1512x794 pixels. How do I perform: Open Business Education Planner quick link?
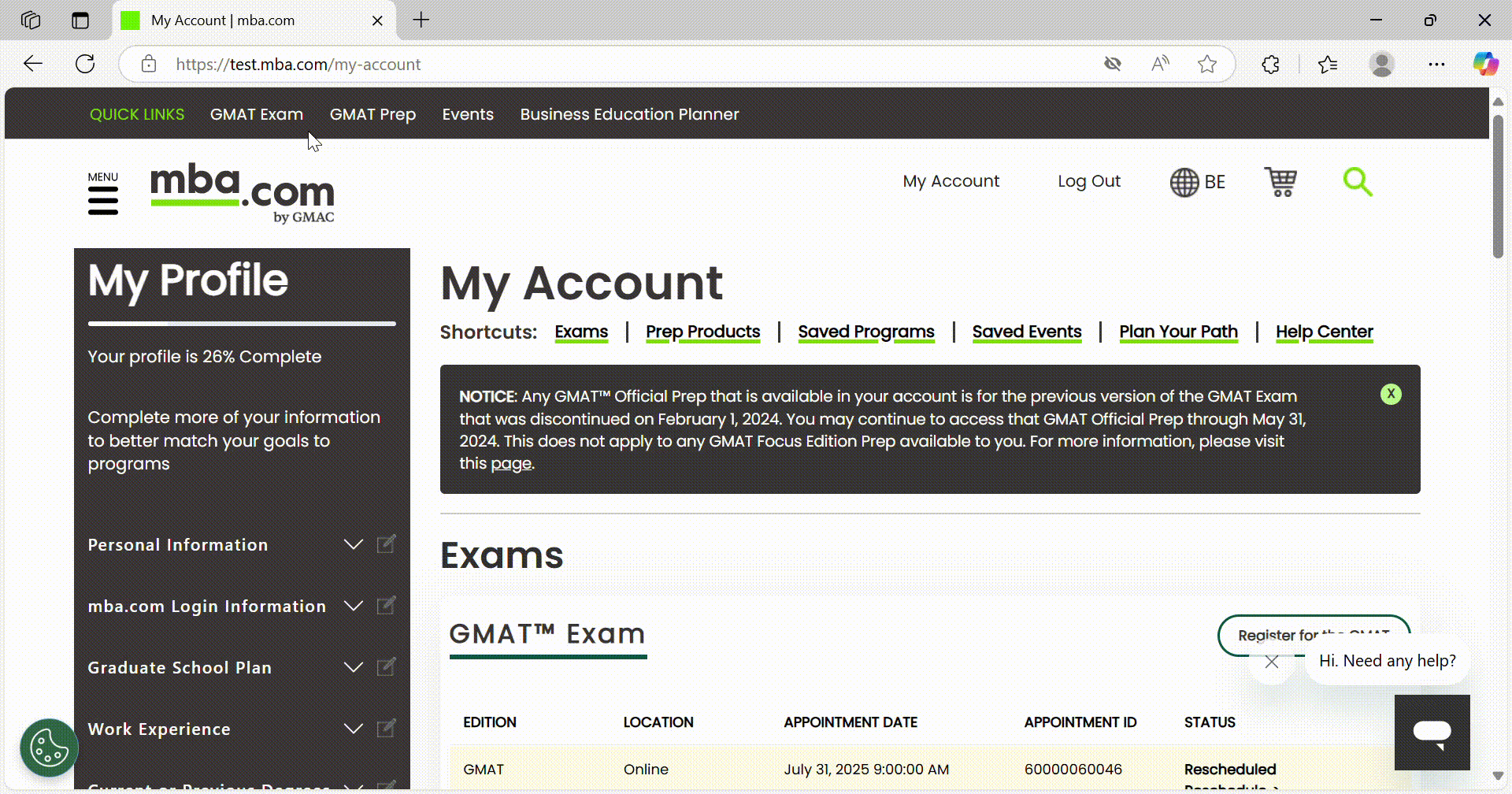(629, 114)
